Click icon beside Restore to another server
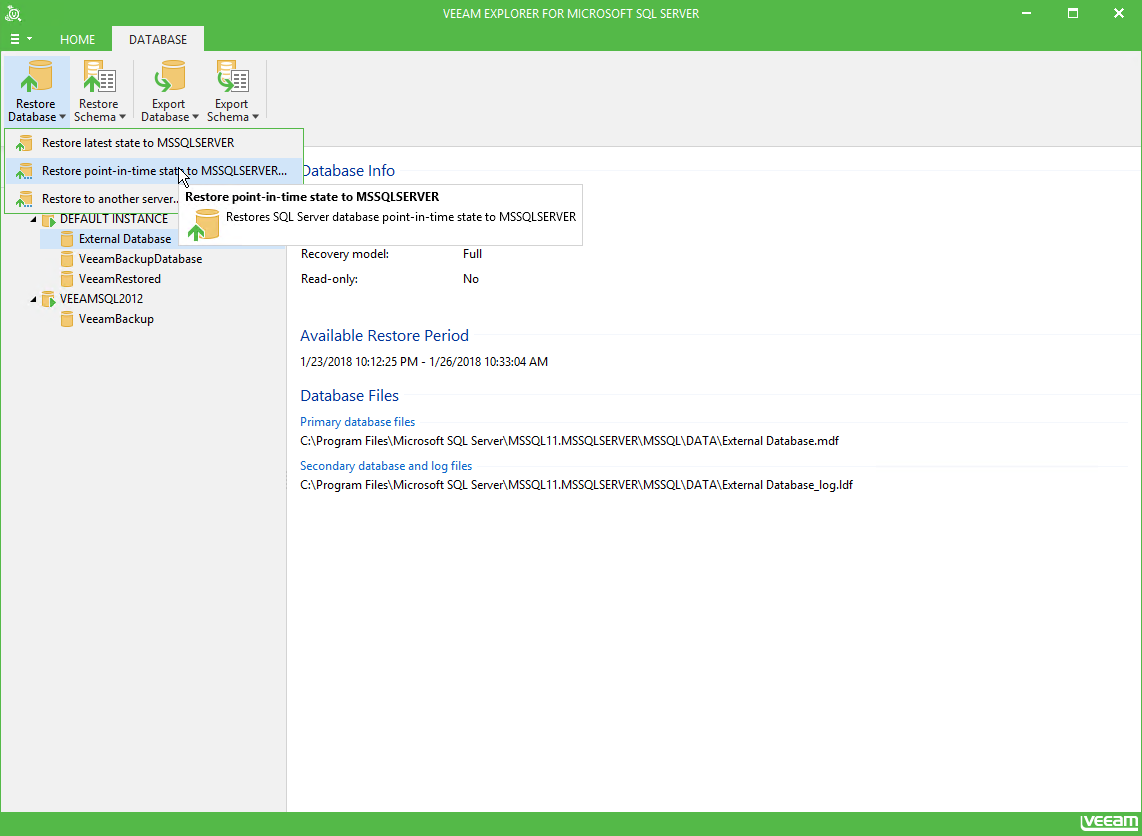1142x836 pixels. [25, 199]
